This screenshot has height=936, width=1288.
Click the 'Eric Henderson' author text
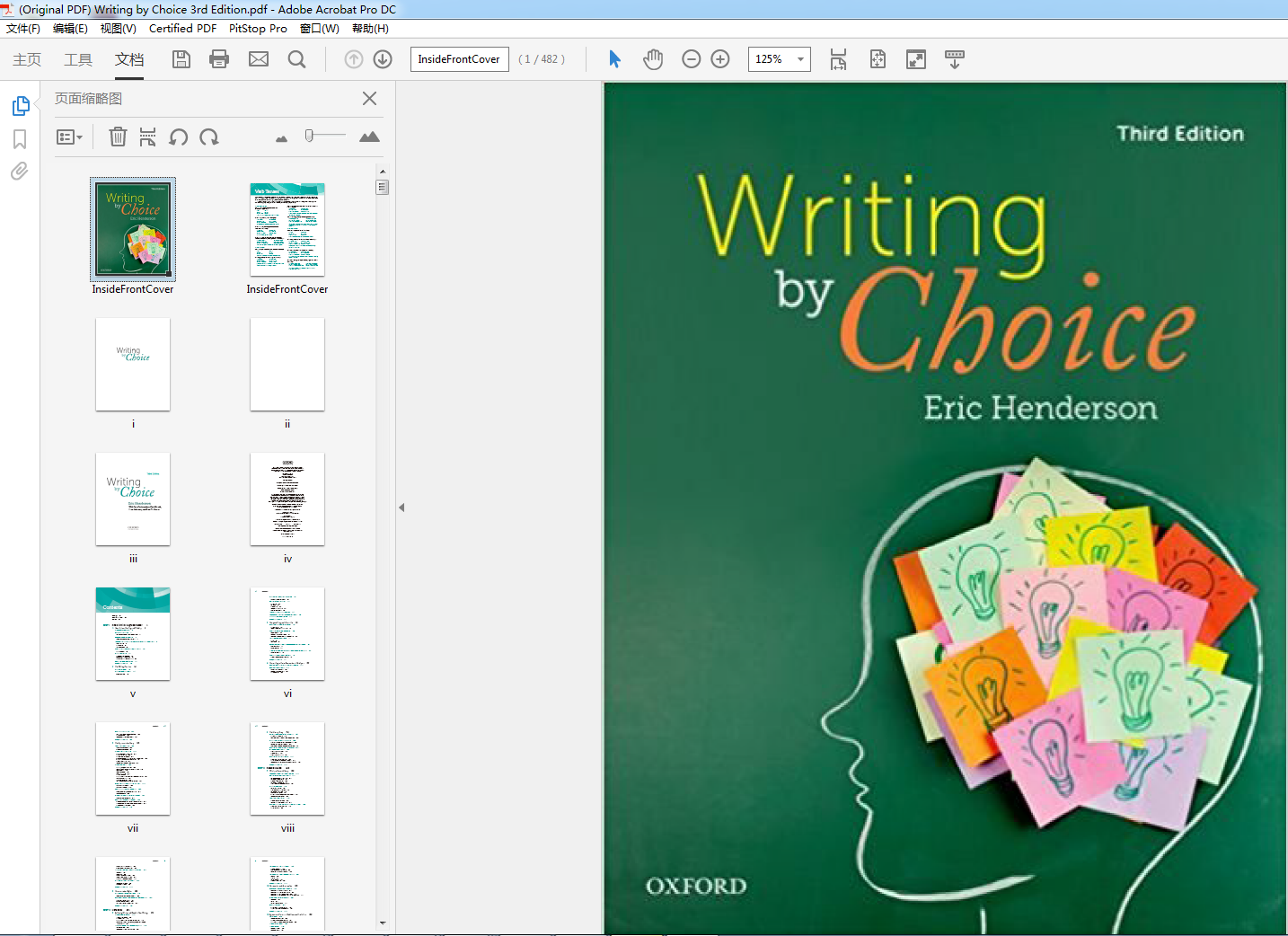(x=1040, y=408)
